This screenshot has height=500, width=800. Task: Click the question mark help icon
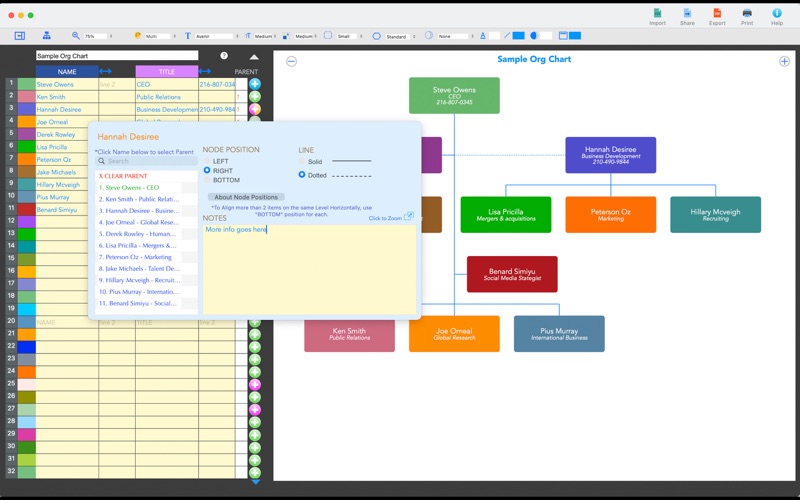click(224, 56)
